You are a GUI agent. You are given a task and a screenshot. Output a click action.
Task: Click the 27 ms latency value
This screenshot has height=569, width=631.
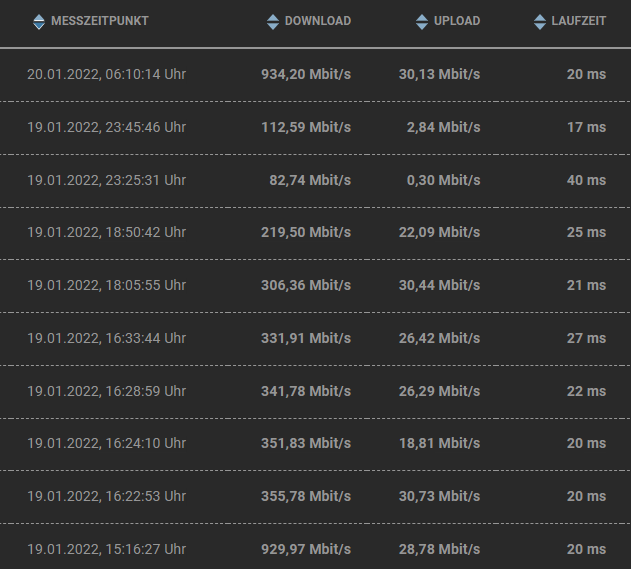click(x=586, y=338)
